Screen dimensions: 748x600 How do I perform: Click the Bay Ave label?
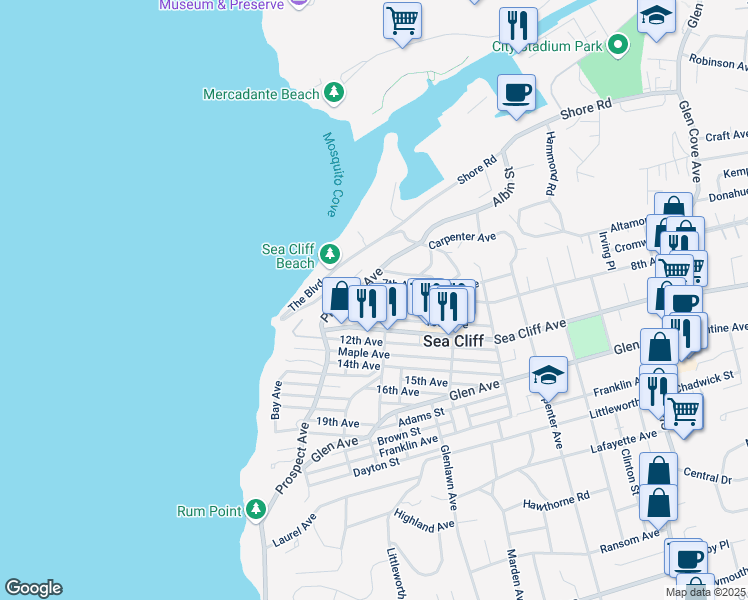276,400
